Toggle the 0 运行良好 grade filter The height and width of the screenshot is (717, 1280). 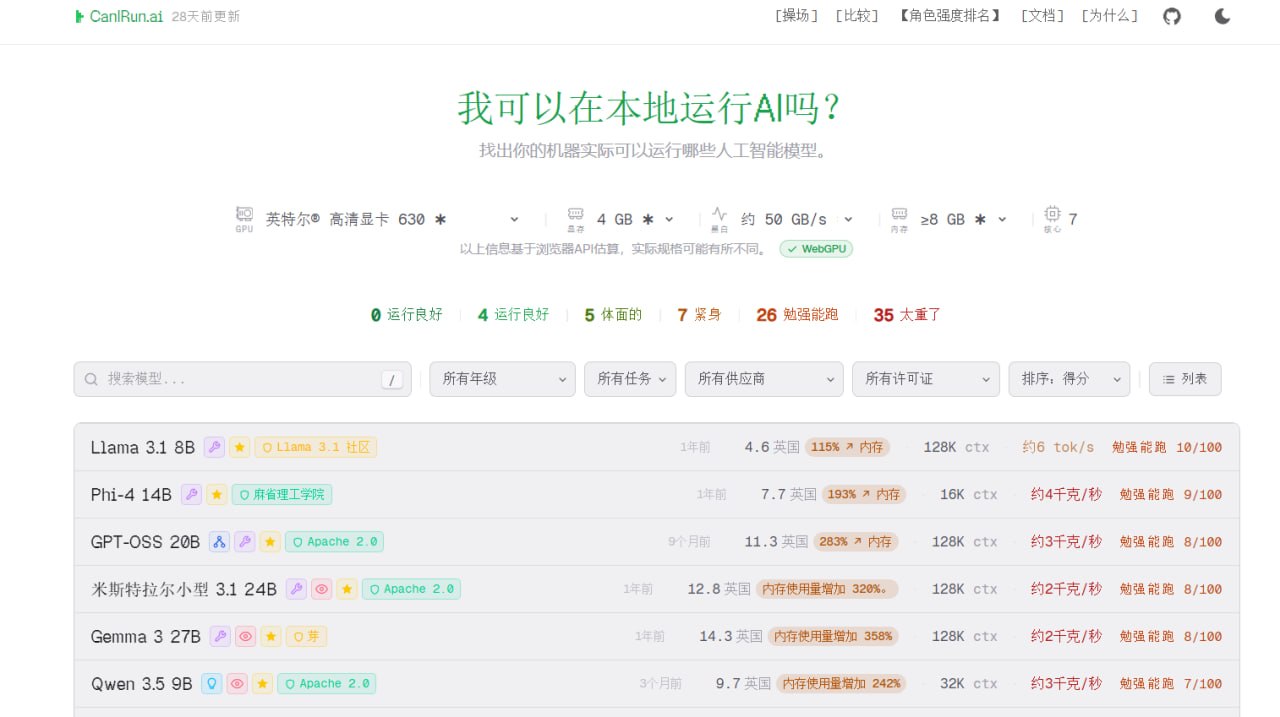click(x=406, y=315)
